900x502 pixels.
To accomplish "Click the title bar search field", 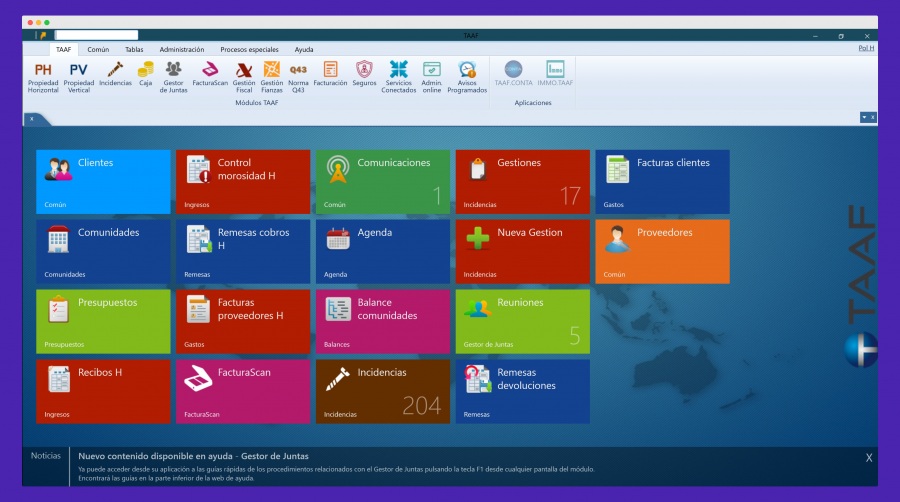I will pos(96,35).
